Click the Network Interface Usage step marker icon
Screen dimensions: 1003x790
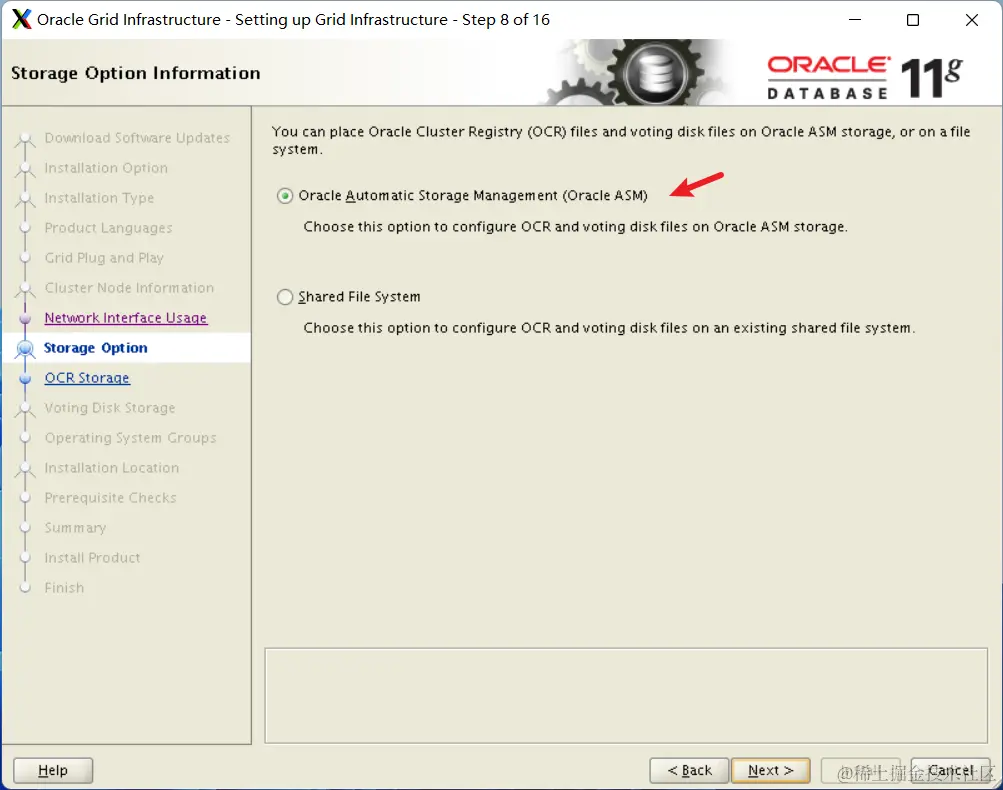pyautogui.click(x=25, y=318)
